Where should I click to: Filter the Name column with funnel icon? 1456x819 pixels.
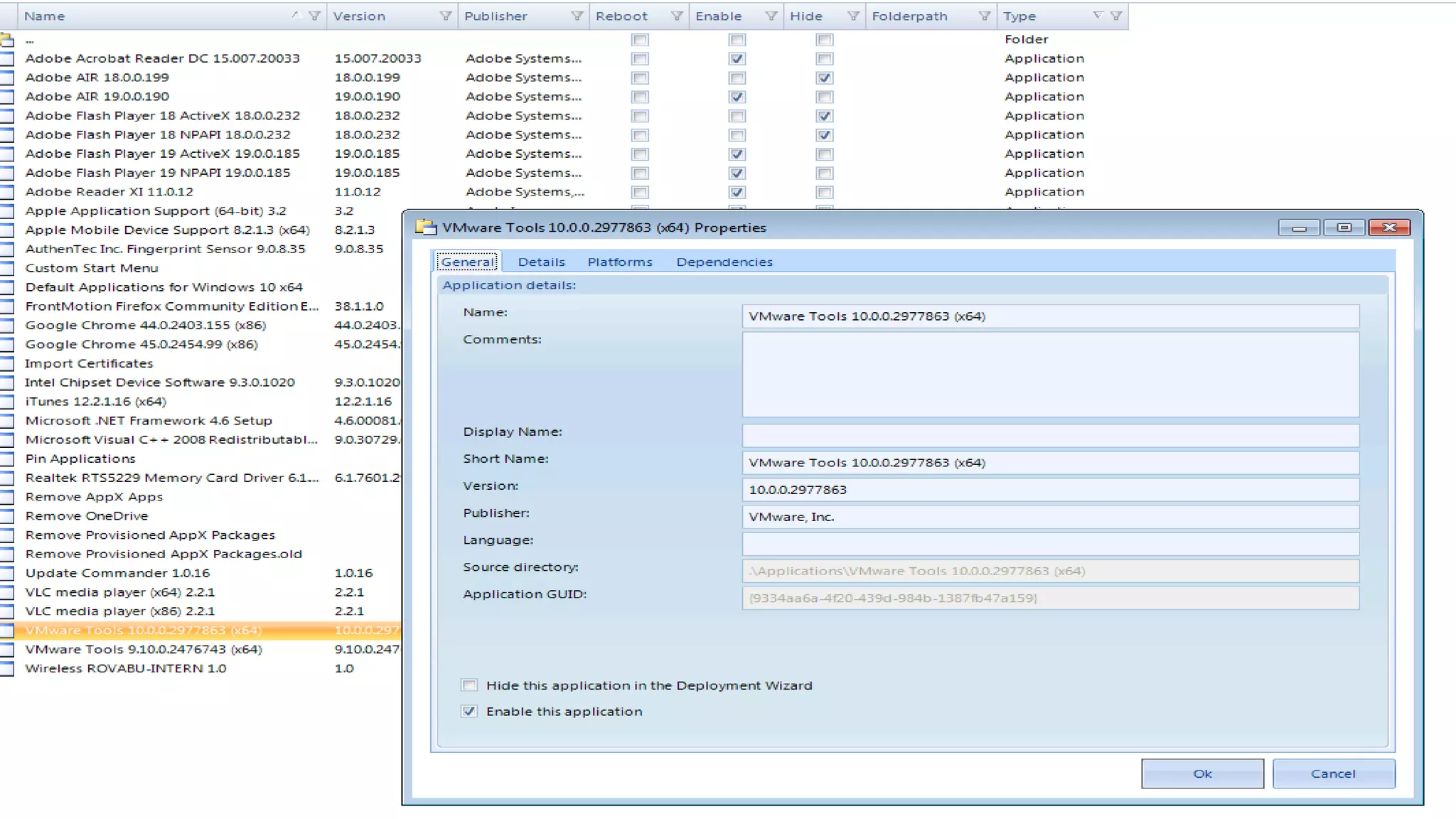pyautogui.click(x=314, y=16)
